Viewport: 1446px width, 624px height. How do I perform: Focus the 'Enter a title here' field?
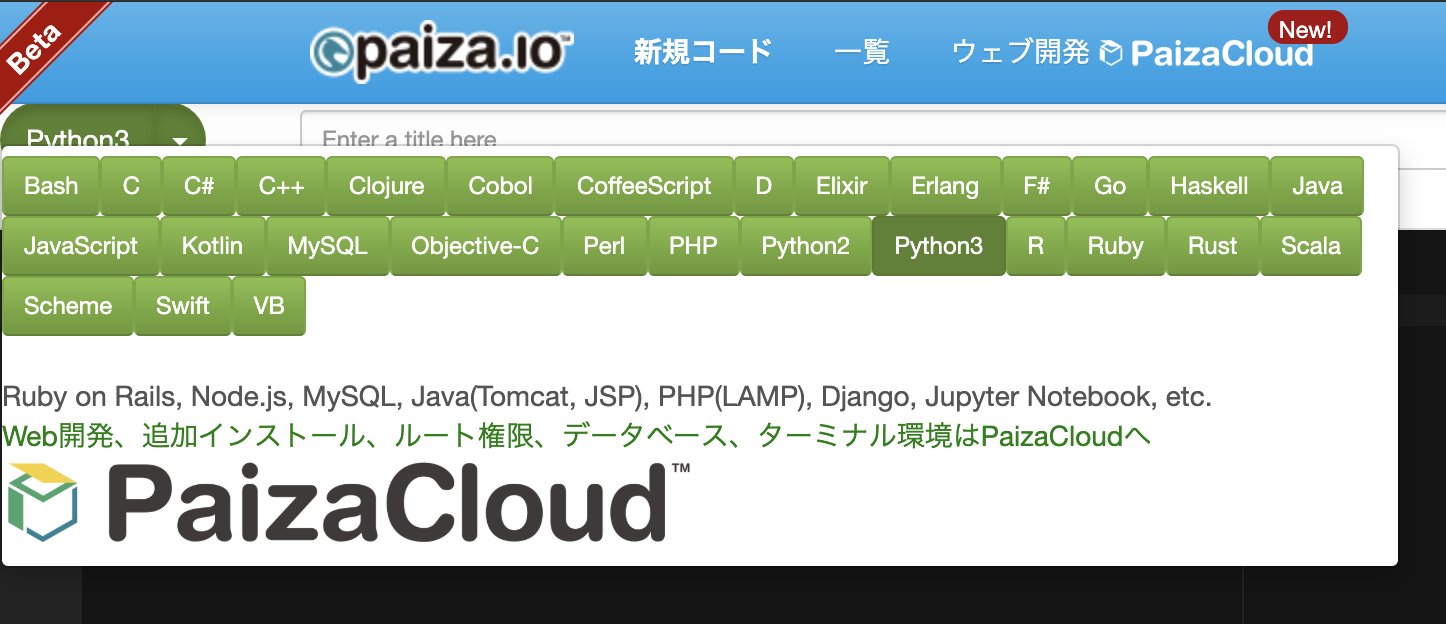pyautogui.click(x=873, y=138)
